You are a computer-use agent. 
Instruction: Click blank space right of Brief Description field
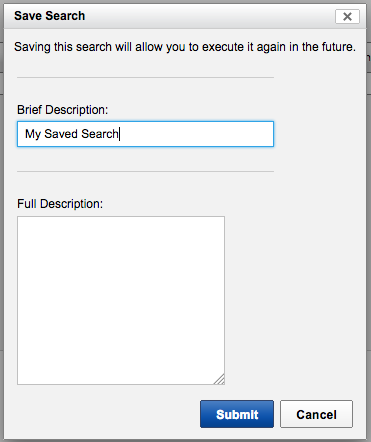click(x=319, y=134)
